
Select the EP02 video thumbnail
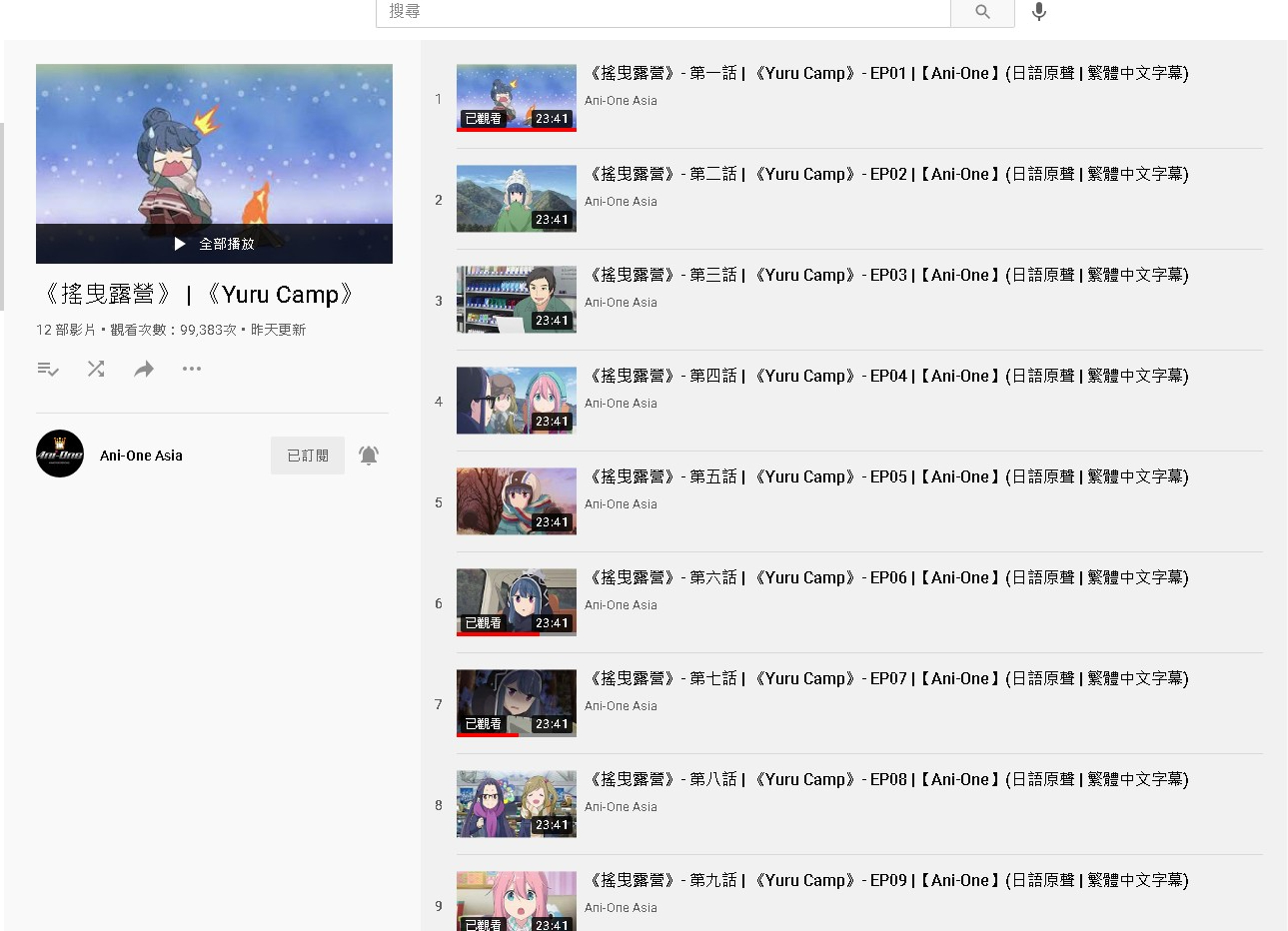point(516,200)
